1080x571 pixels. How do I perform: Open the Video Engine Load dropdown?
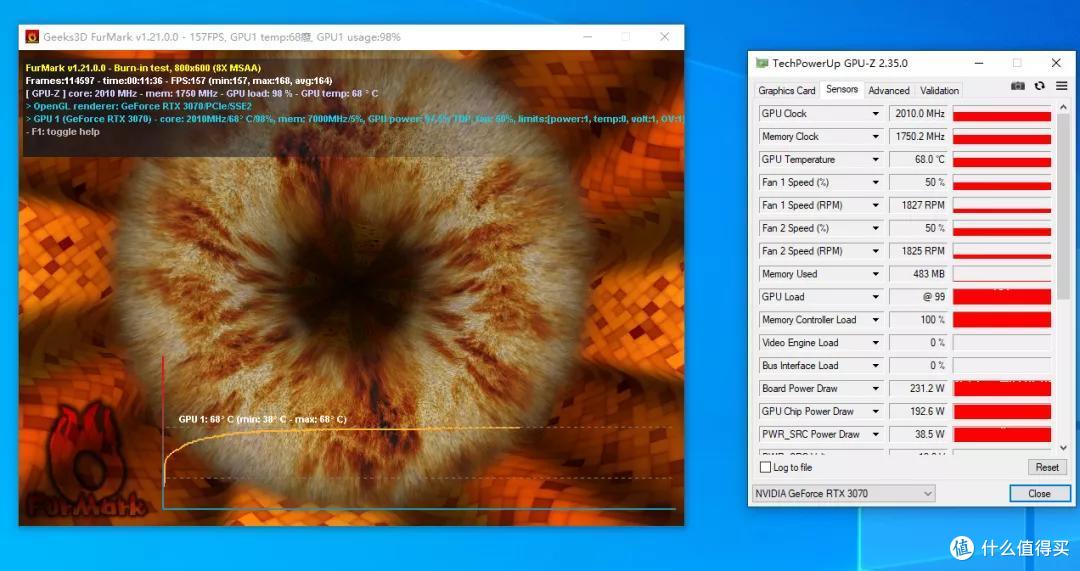[875, 342]
